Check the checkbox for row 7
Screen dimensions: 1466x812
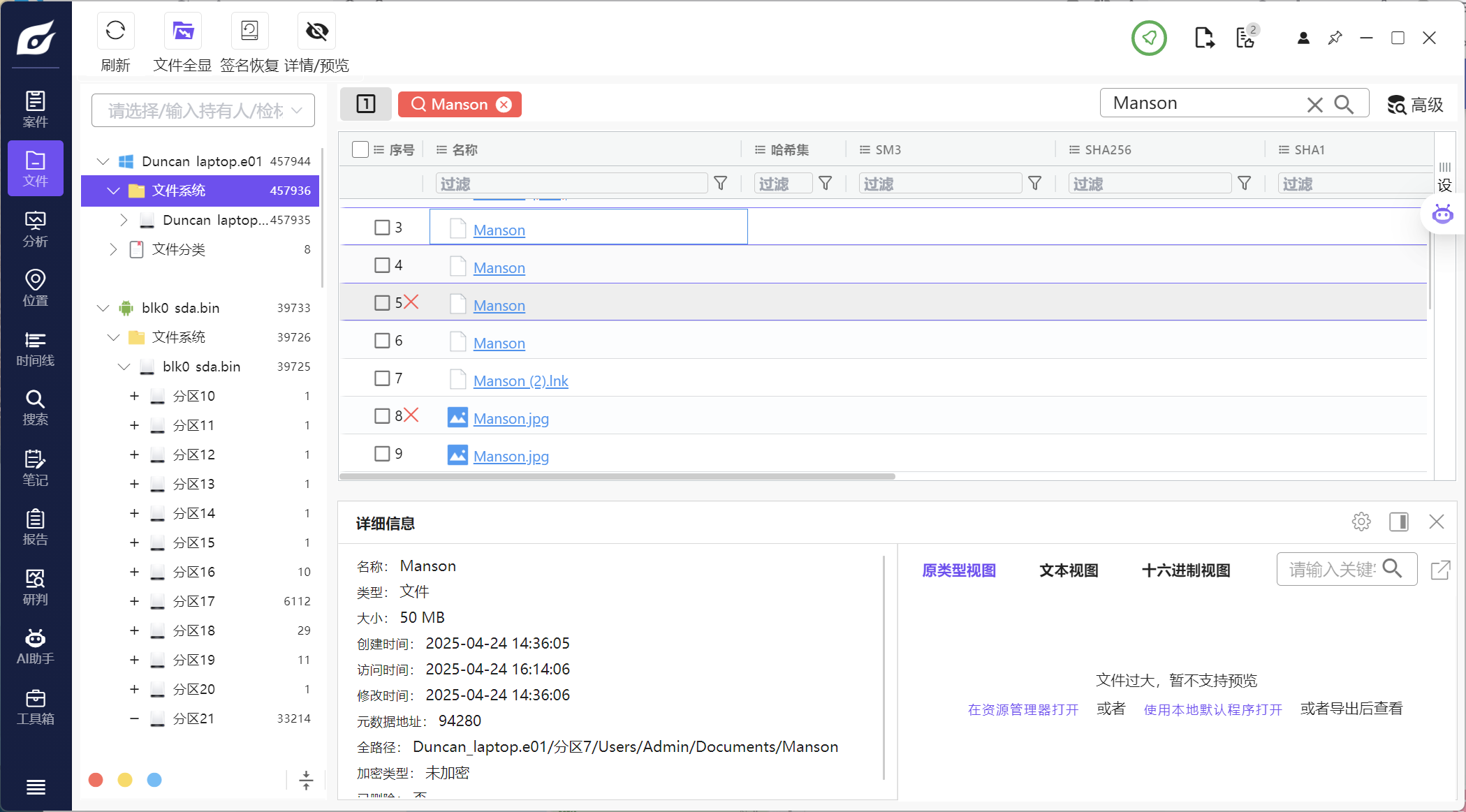(x=382, y=378)
